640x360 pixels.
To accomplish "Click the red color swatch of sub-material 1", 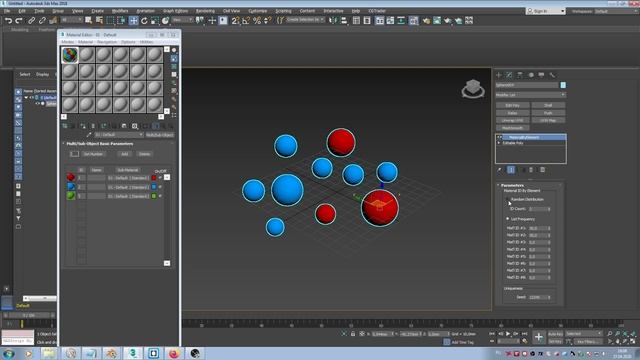I will 154,178.
